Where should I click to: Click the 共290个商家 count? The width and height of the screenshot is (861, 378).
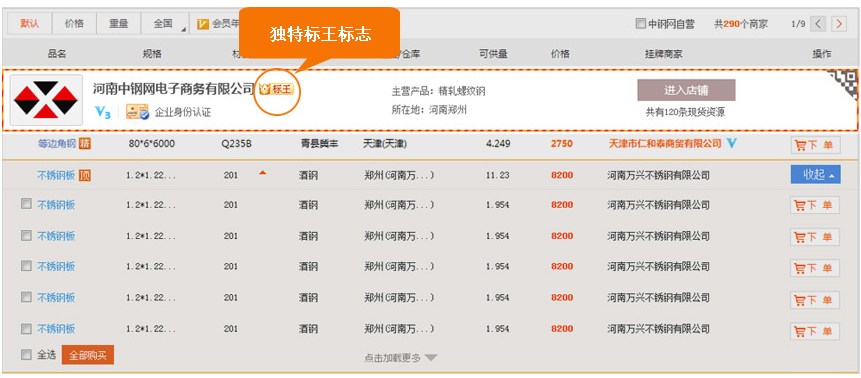[741, 24]
